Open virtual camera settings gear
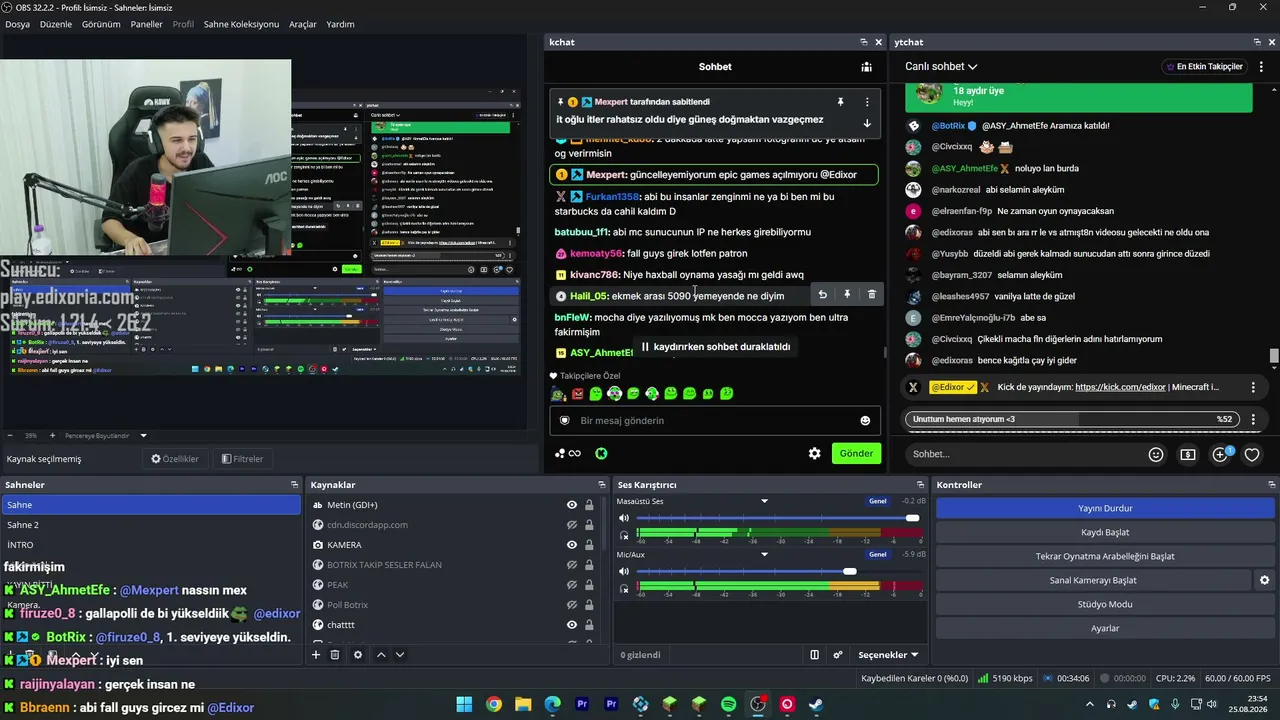Screen dimensions: 1280x720 (1264, 580)
